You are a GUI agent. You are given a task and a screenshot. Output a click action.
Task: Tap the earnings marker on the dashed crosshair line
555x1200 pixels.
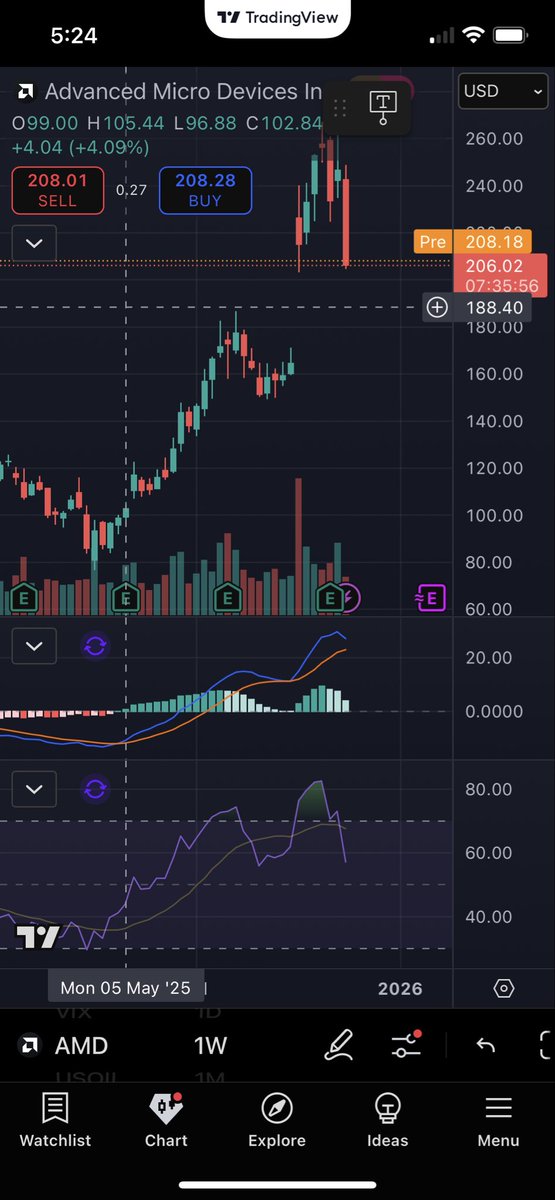pyautogui.click(x=125, y=598)
